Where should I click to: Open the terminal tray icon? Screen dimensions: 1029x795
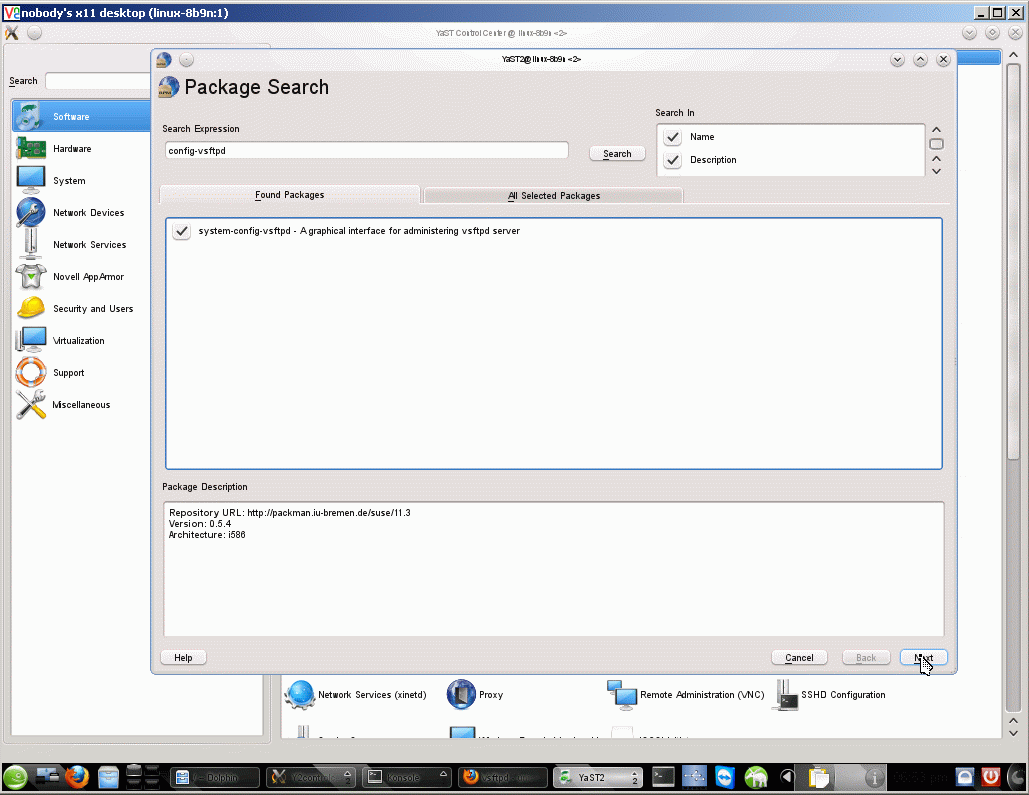click(663, 778)
